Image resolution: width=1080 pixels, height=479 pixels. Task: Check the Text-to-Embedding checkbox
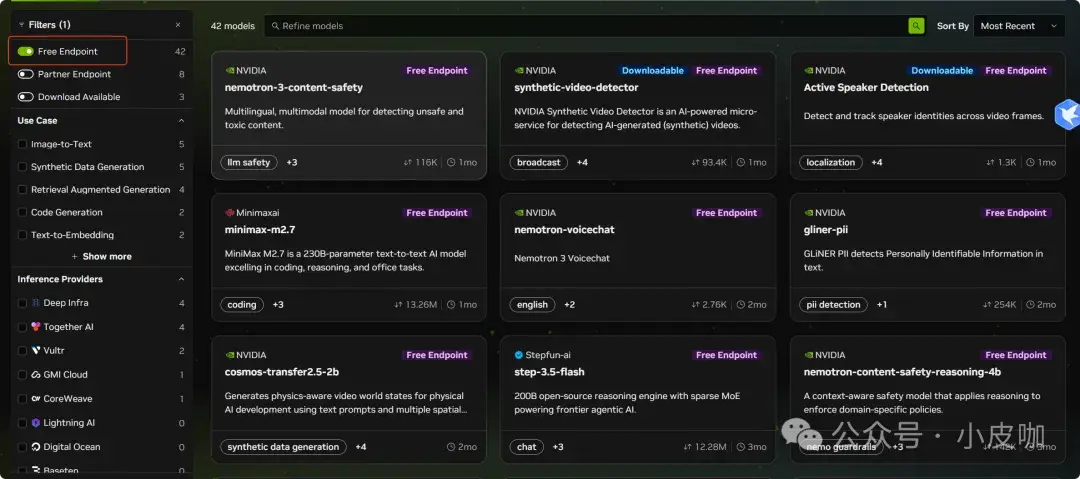(x=22, y=236)
